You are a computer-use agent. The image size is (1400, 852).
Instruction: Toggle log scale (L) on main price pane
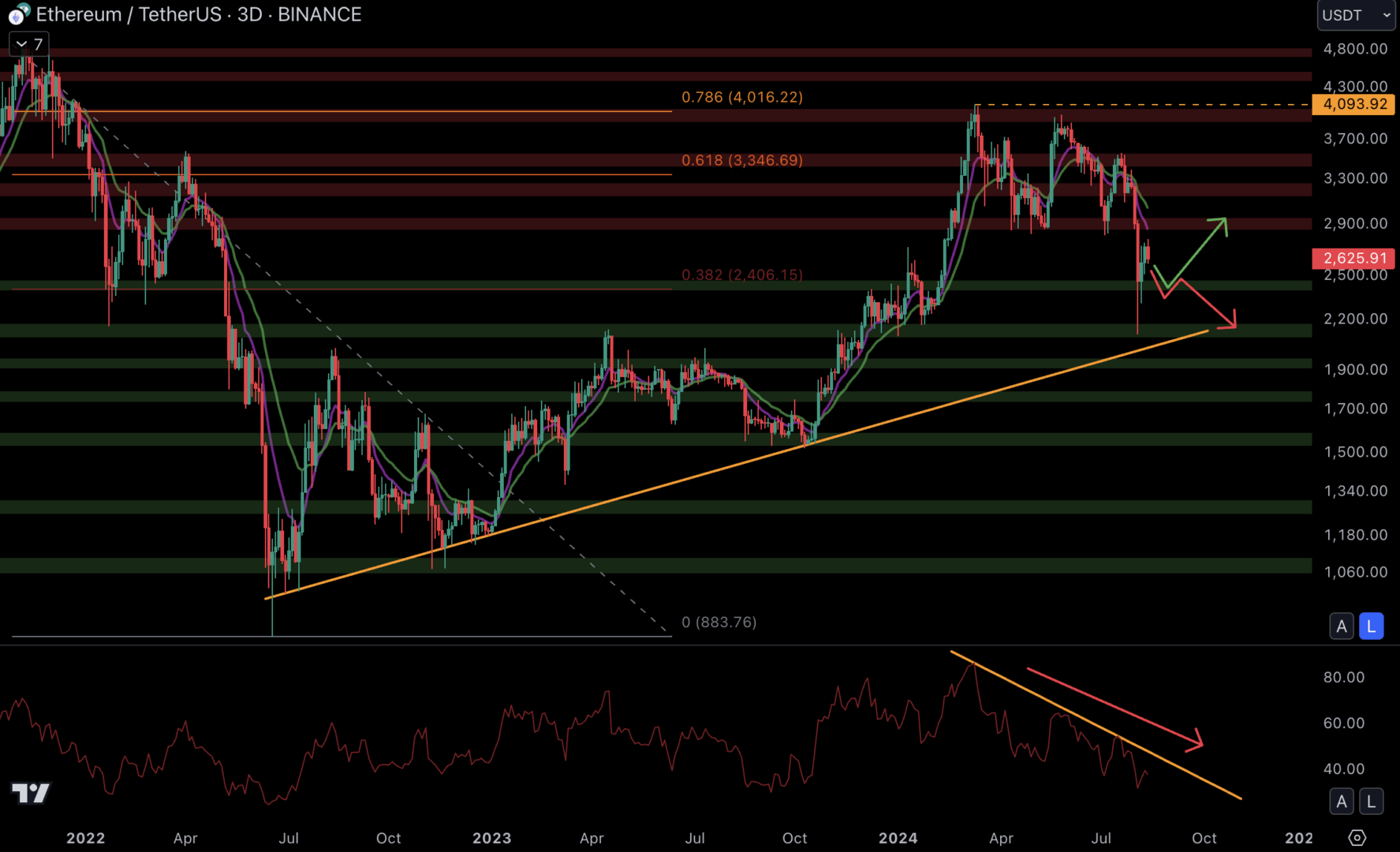pyautogui.click(x=1372, y=626)
